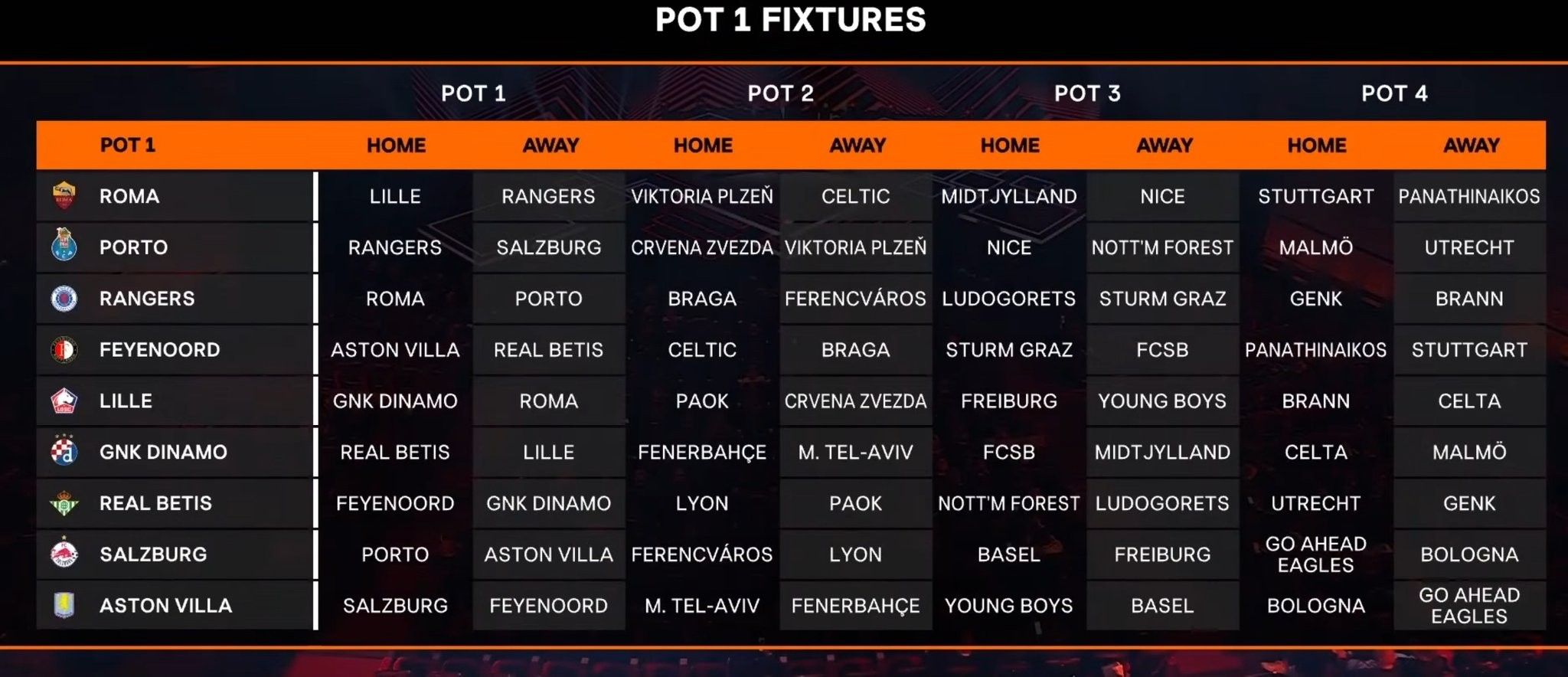
Task: Click the Real Betis club crest
Action: coord(64,503)
